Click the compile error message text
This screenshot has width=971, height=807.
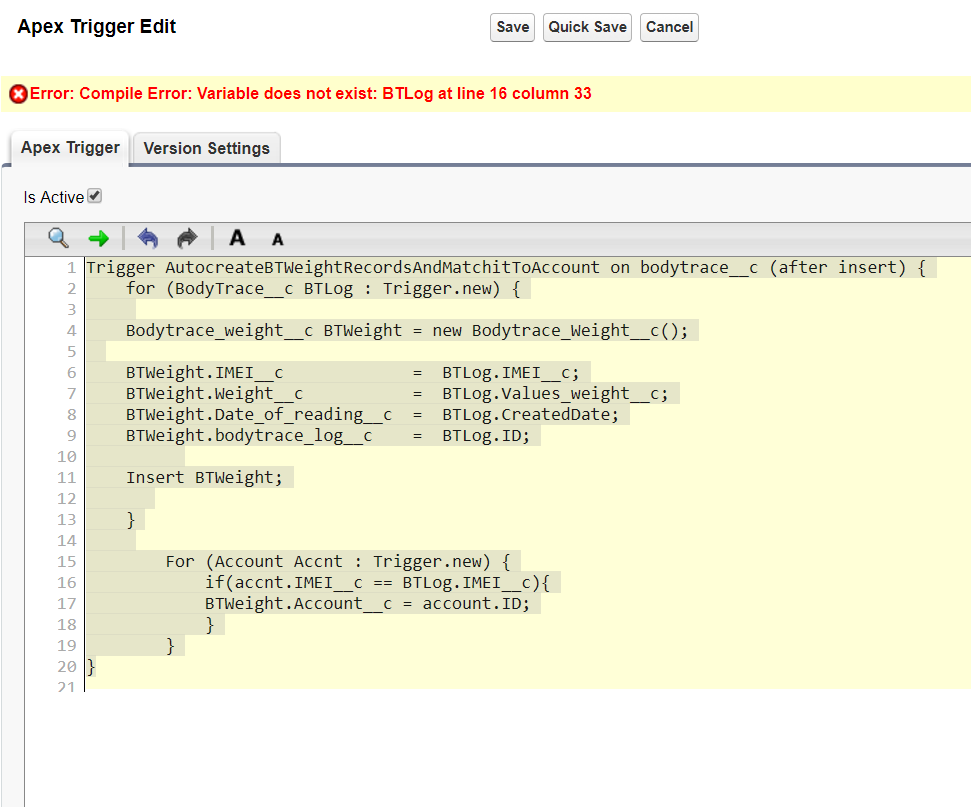point(310,94)
